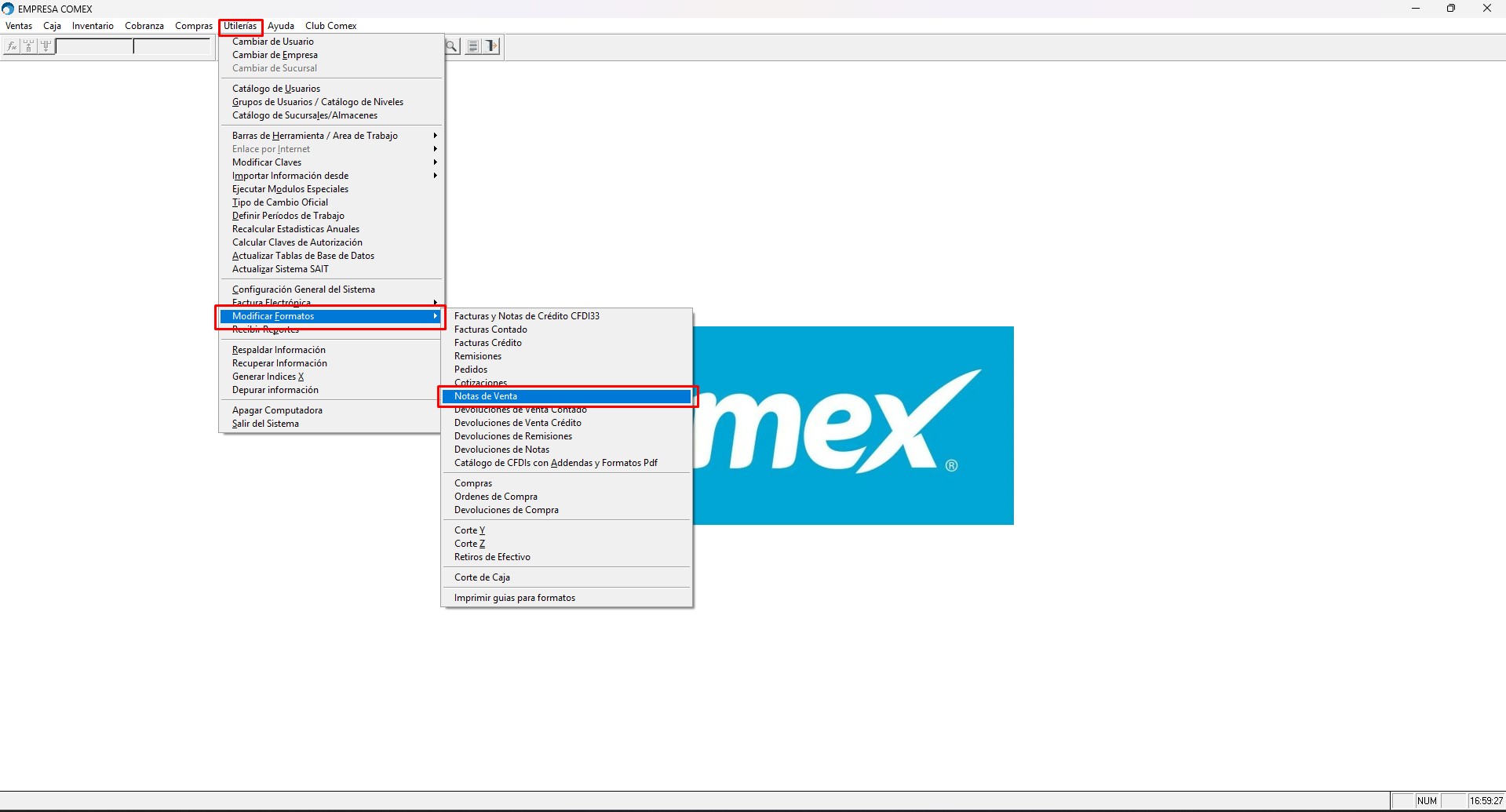Open Compras format in submenu

pyautogui.click(x=567, y=483)
